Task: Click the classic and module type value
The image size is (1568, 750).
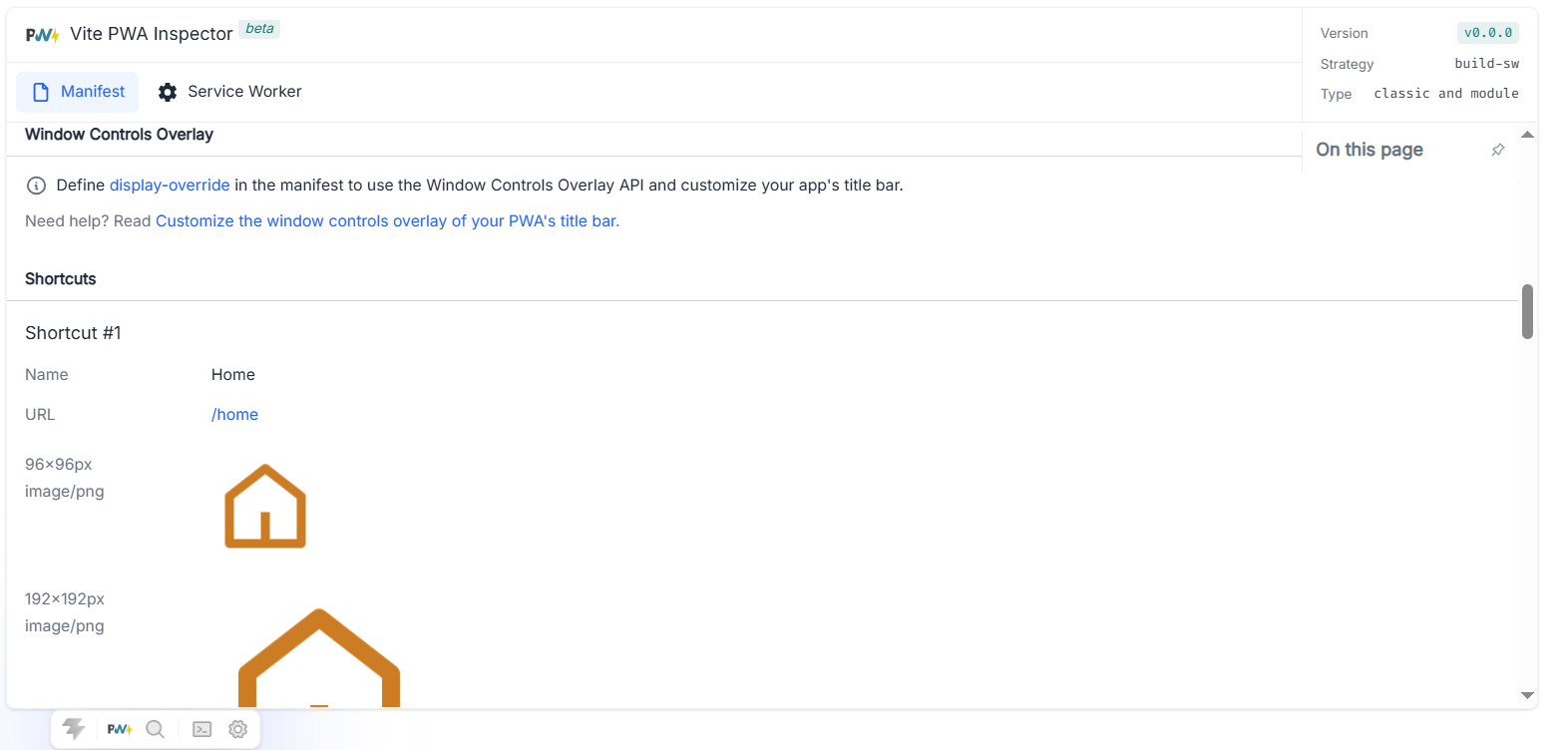Action: tap(1446, 93)
